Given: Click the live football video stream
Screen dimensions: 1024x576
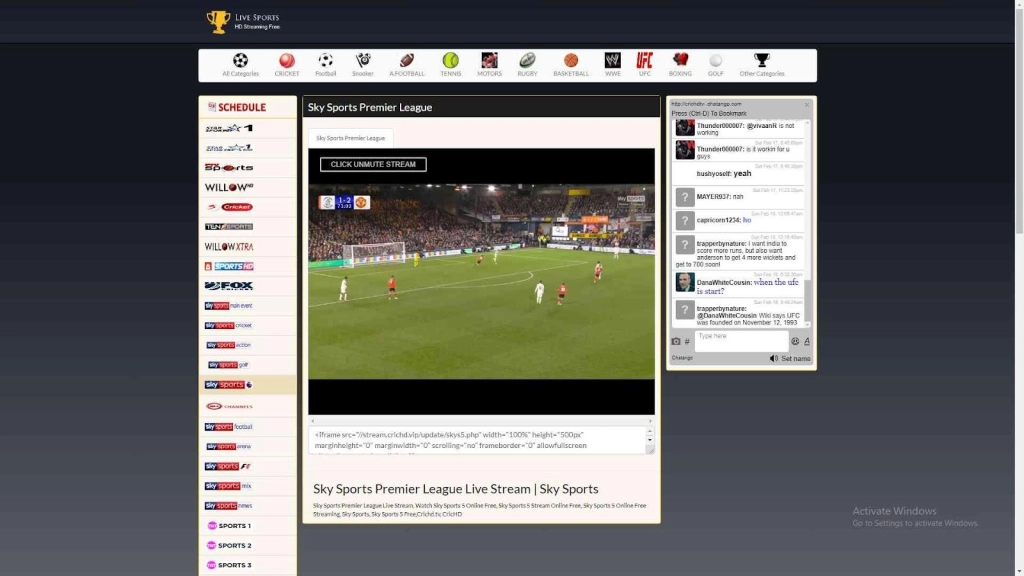Looking at the screenshot, I should (481, 281).
